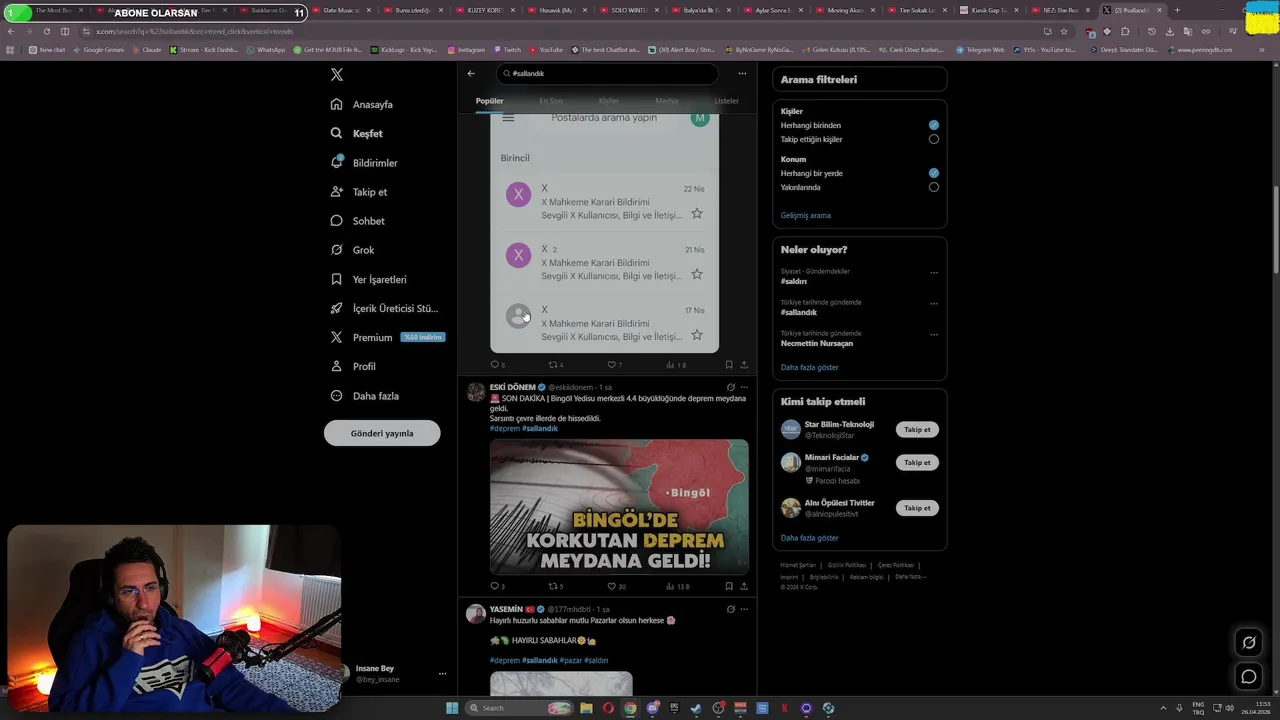This screenshot has height=720, width=1280.
Task: Open Sohbet chat page
Action: coord(357,221)
